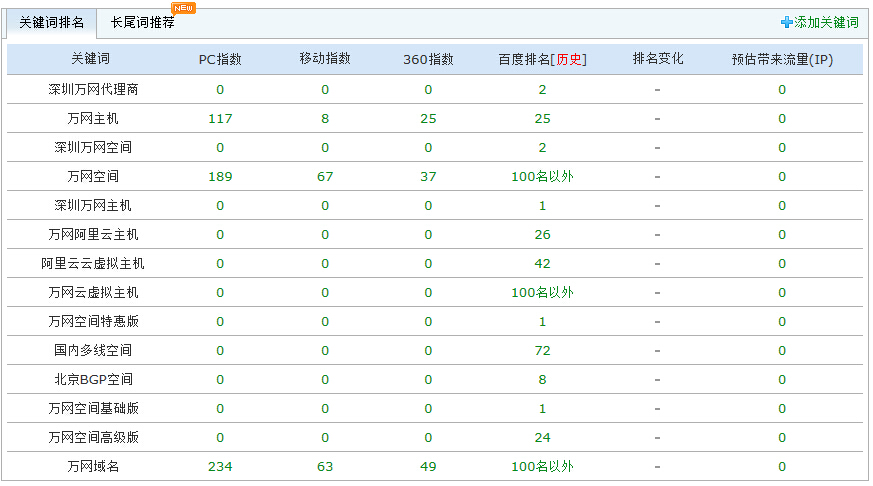Select keyword 深圳万网代理商
The width and height of the screenshot is (873, 486).
pyautogui.click(x=93, y=90)
